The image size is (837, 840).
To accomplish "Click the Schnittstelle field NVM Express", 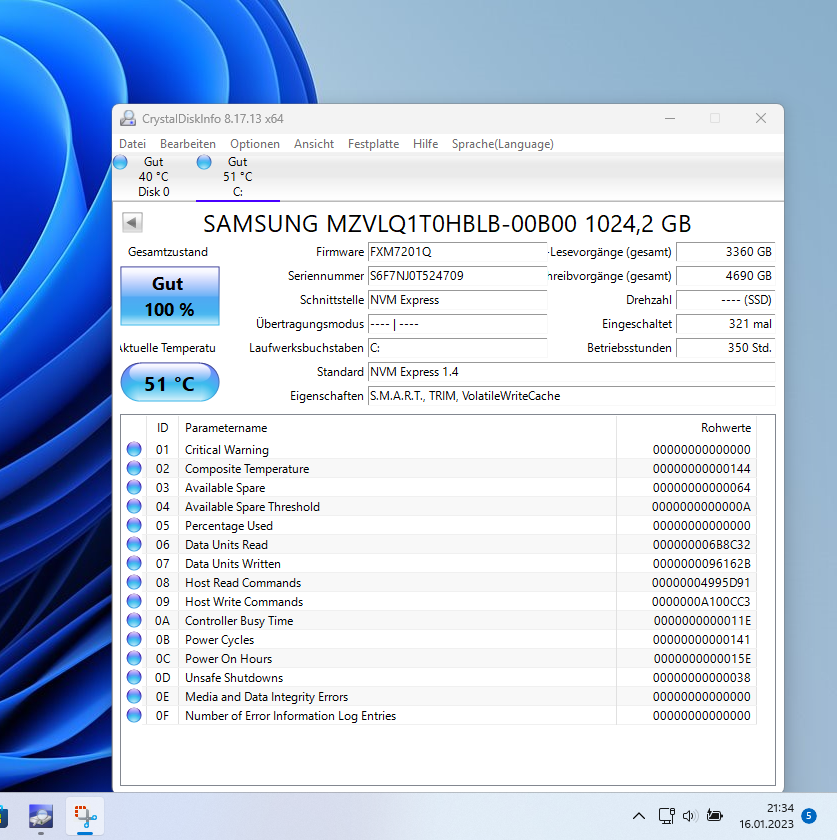I will tap(457, 300).
